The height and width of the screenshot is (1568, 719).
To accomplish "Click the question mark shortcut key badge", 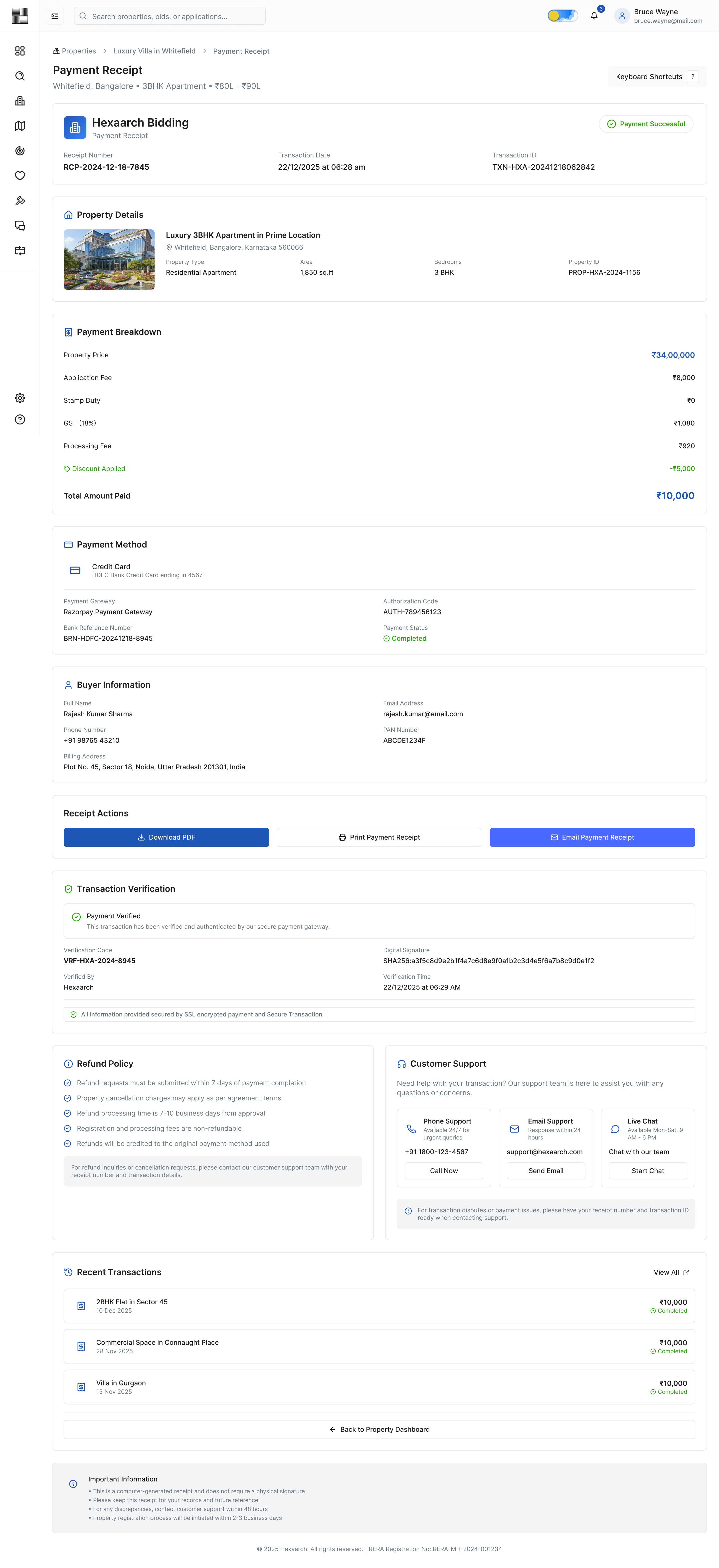I will tap(693, 77).
